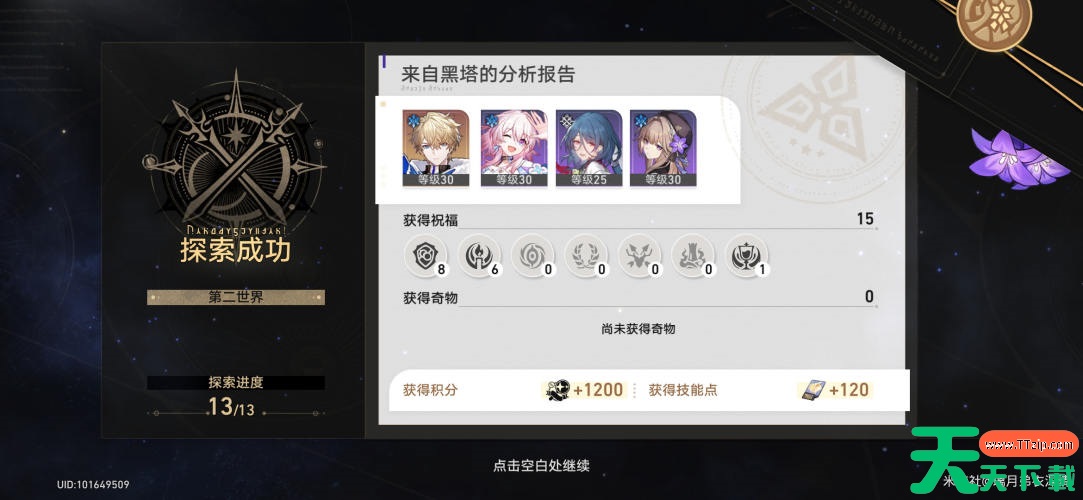Viewport: 1083px width, 500px height.
Task: Click the 探索进度 13/13 progress indicator
Action: [236, 397]
